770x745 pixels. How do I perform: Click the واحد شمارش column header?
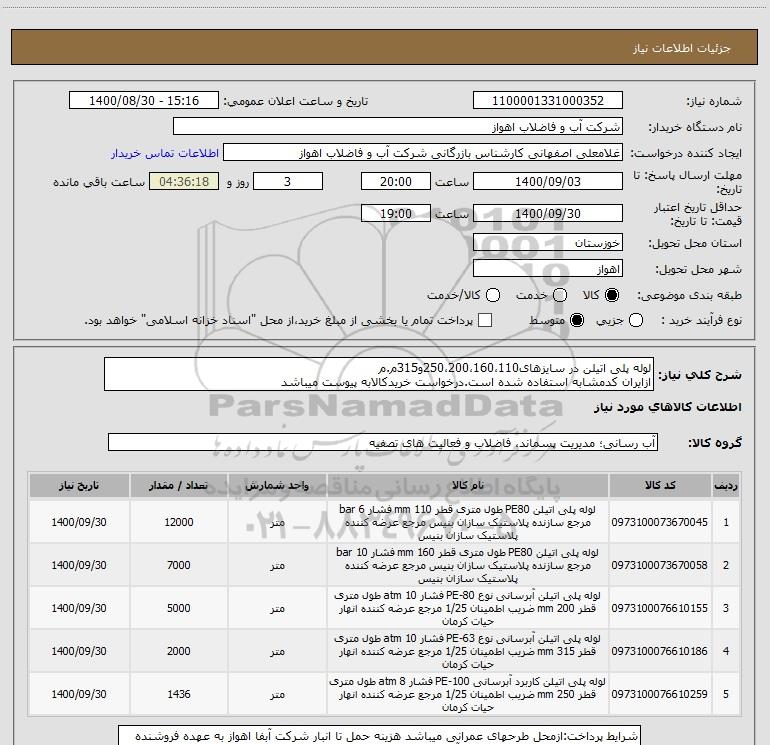coord(277,485)
